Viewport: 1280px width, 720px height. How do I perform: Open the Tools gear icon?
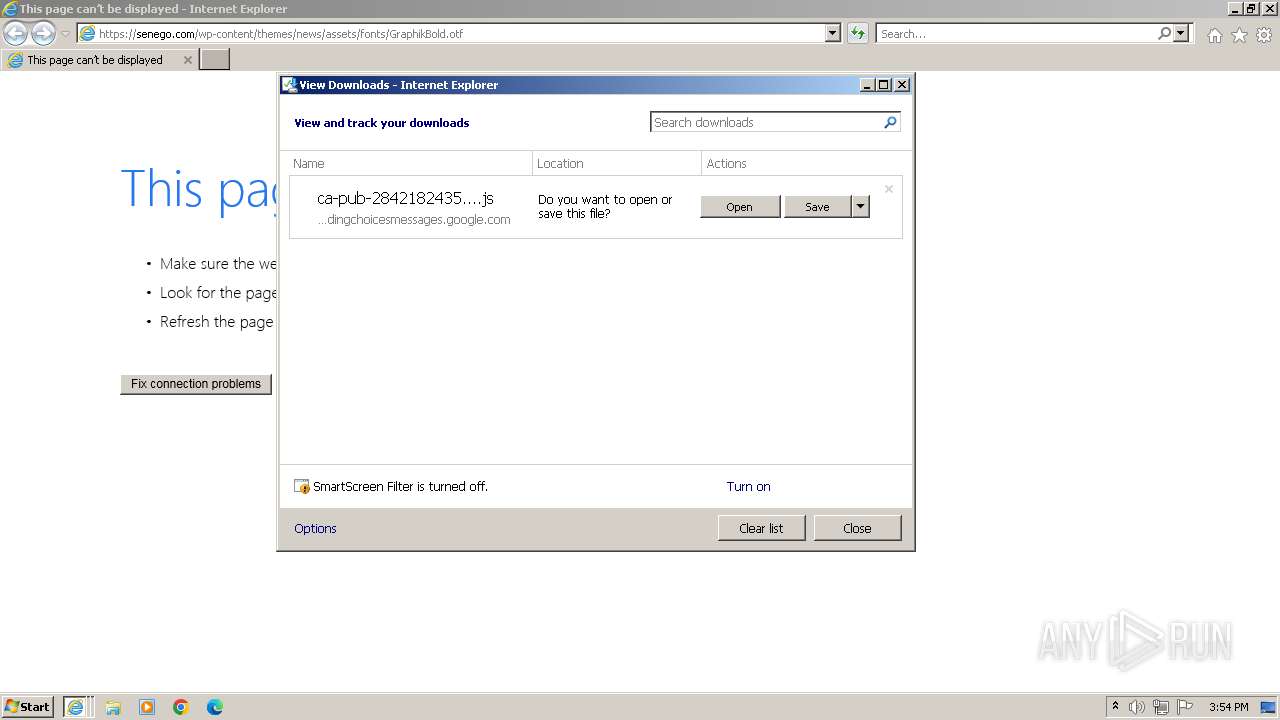tap(1264, 35)
